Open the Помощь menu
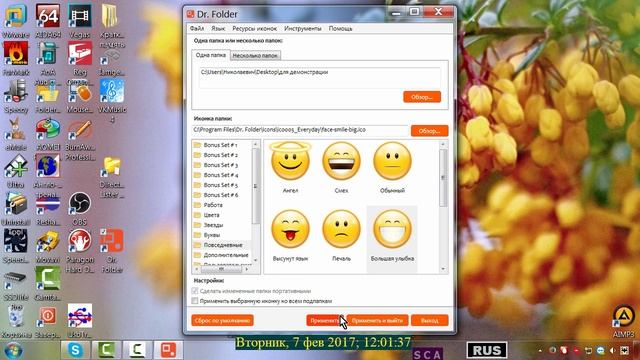This screenshot has height=360, width=640. [340, 29]
